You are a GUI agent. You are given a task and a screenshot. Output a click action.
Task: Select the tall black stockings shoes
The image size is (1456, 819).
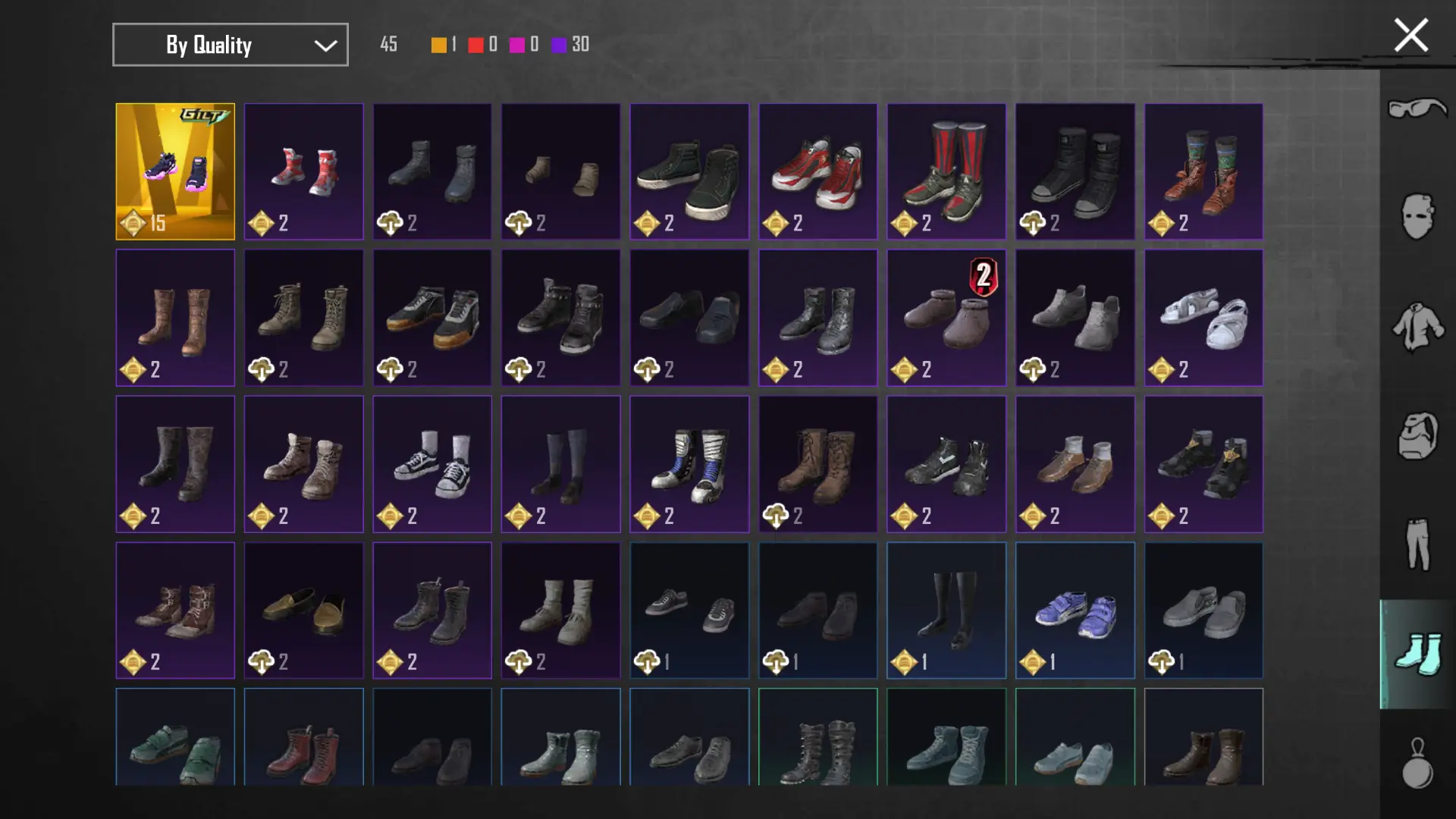pos(946,610)
